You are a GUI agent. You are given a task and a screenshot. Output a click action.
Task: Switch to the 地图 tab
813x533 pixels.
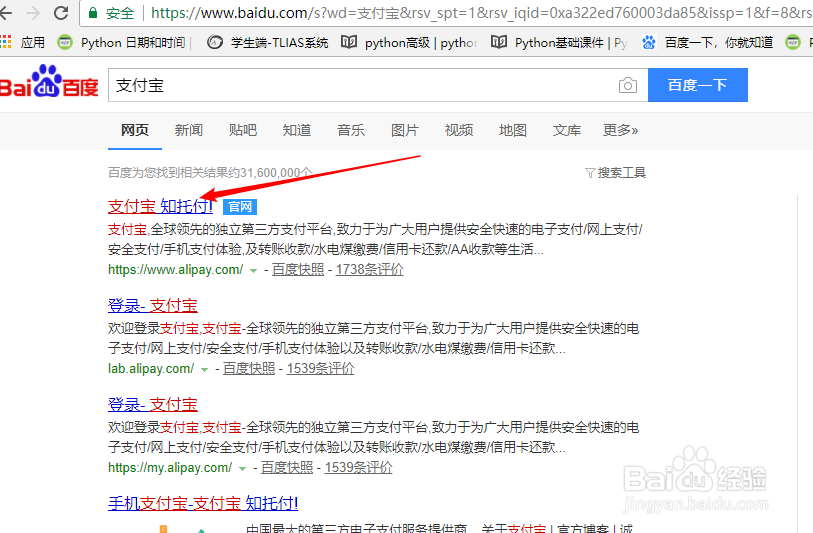(x=513, y=130)
